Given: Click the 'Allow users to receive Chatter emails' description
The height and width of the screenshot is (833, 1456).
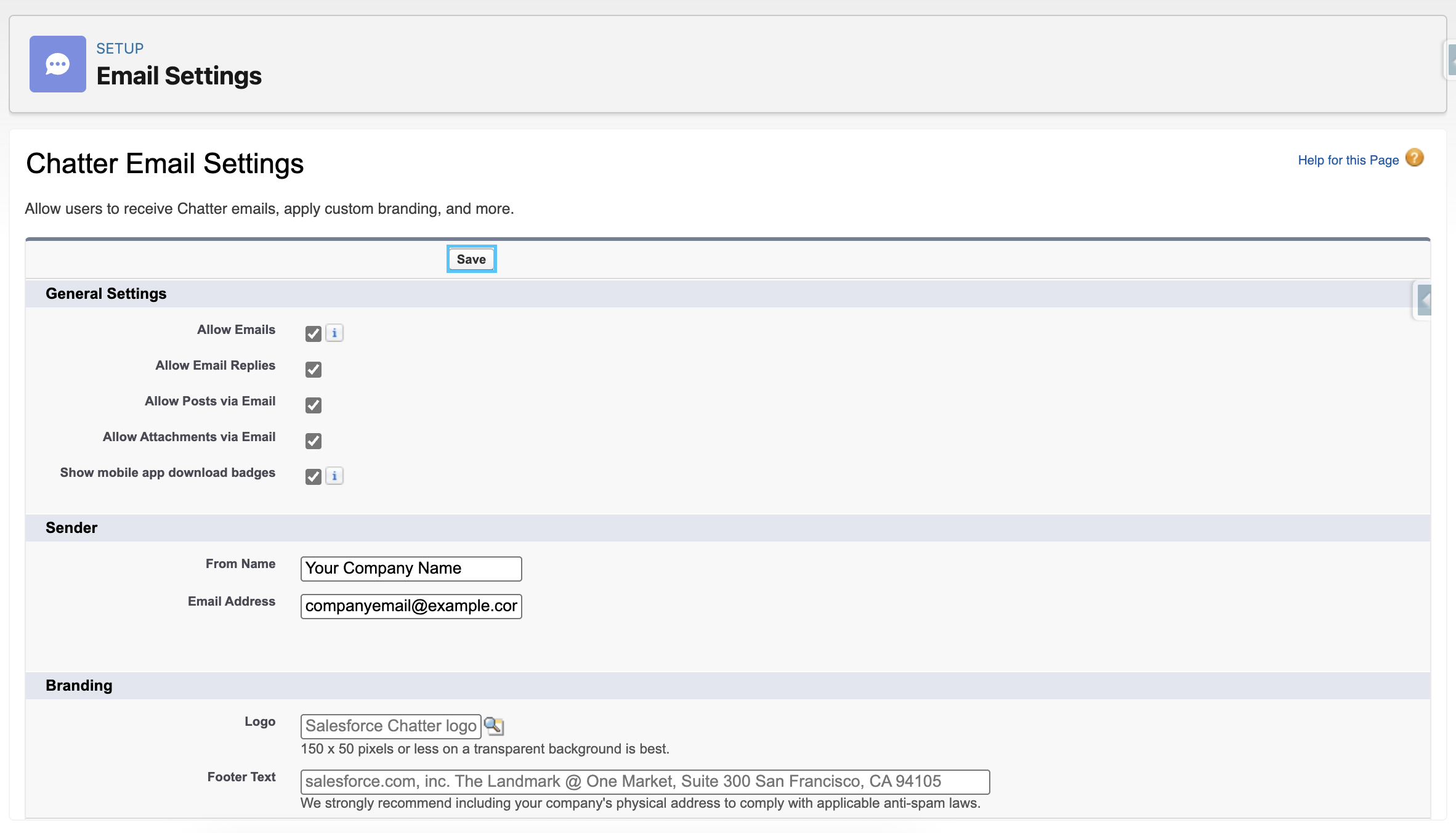Looking at the screenshot, I should (269, 209).
